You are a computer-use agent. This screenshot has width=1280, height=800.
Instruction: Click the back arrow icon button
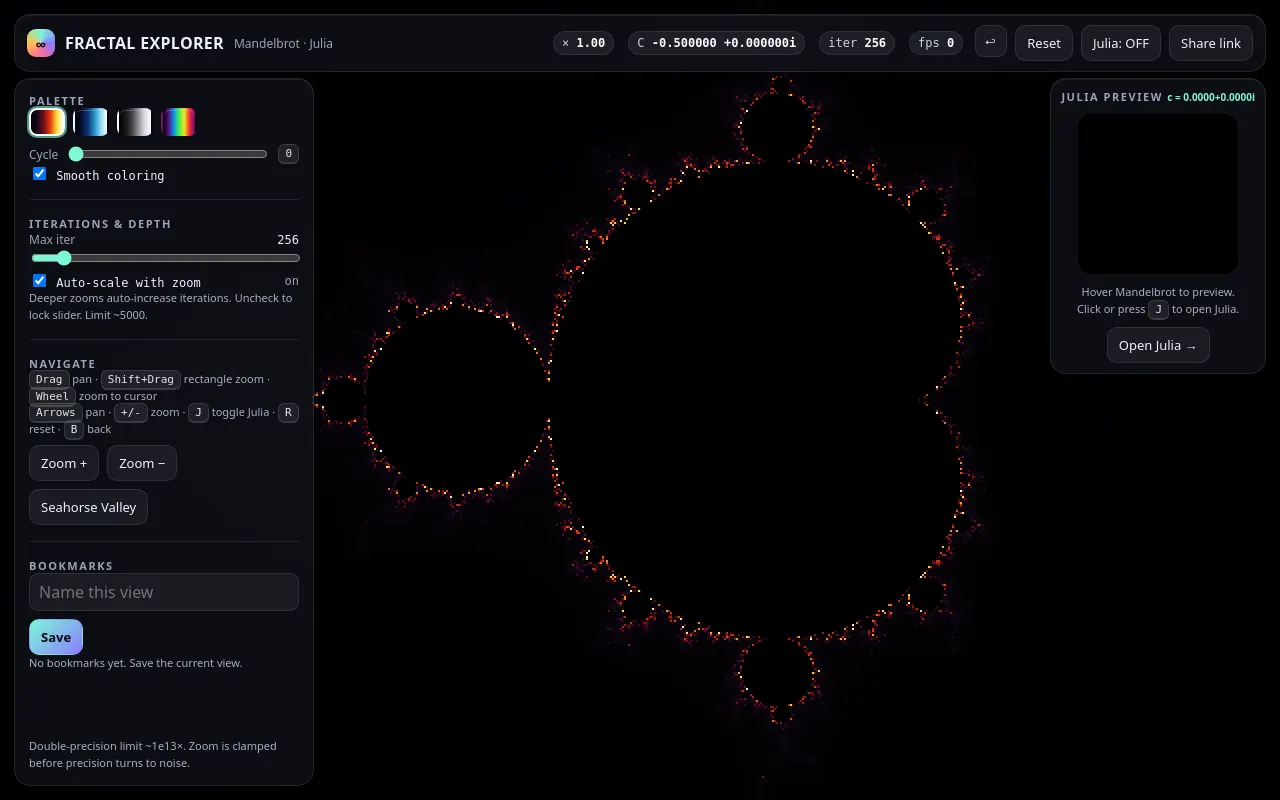click(x=990, y=42)
